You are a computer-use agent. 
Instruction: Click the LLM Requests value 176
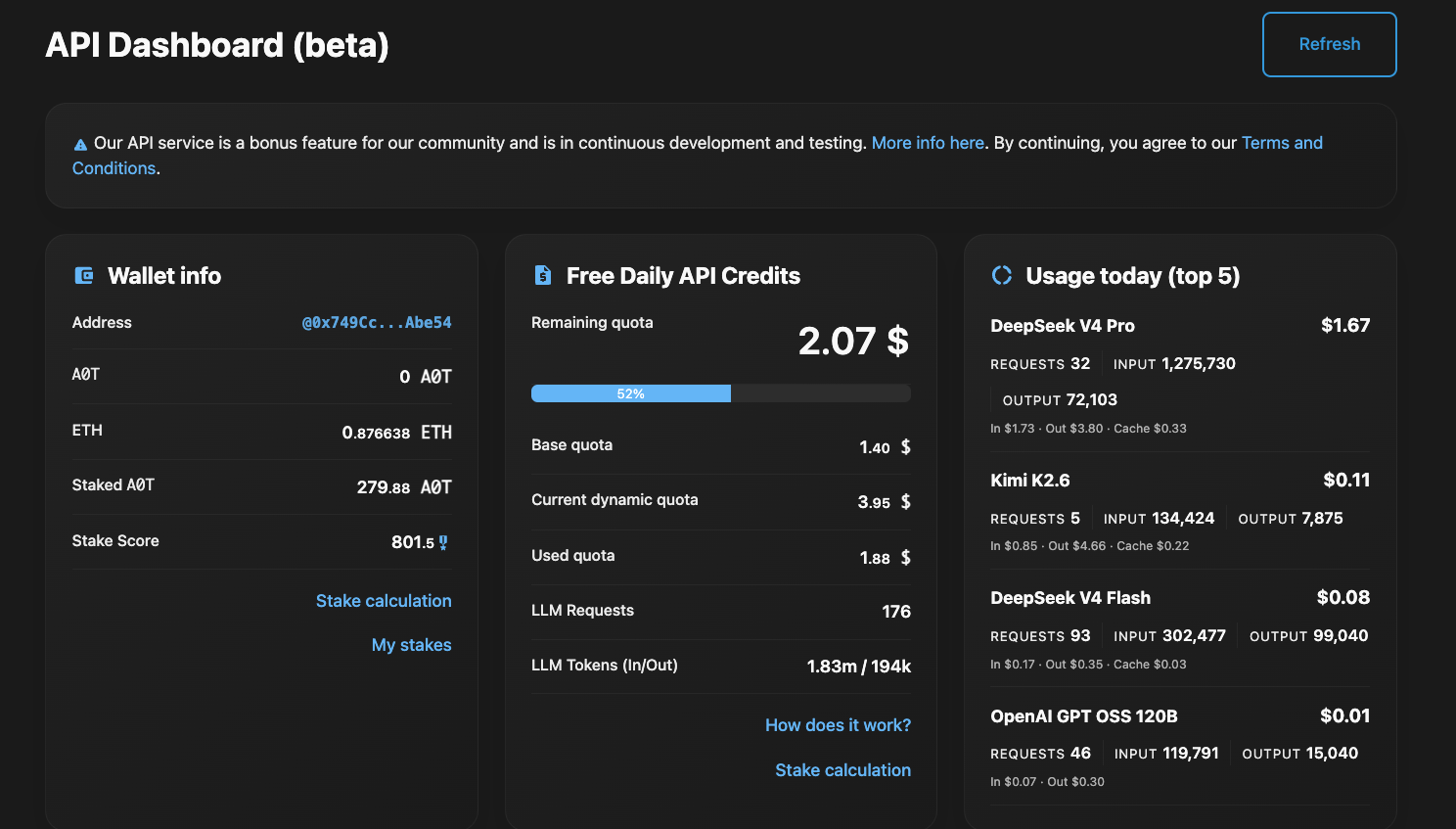coord(896,612)
